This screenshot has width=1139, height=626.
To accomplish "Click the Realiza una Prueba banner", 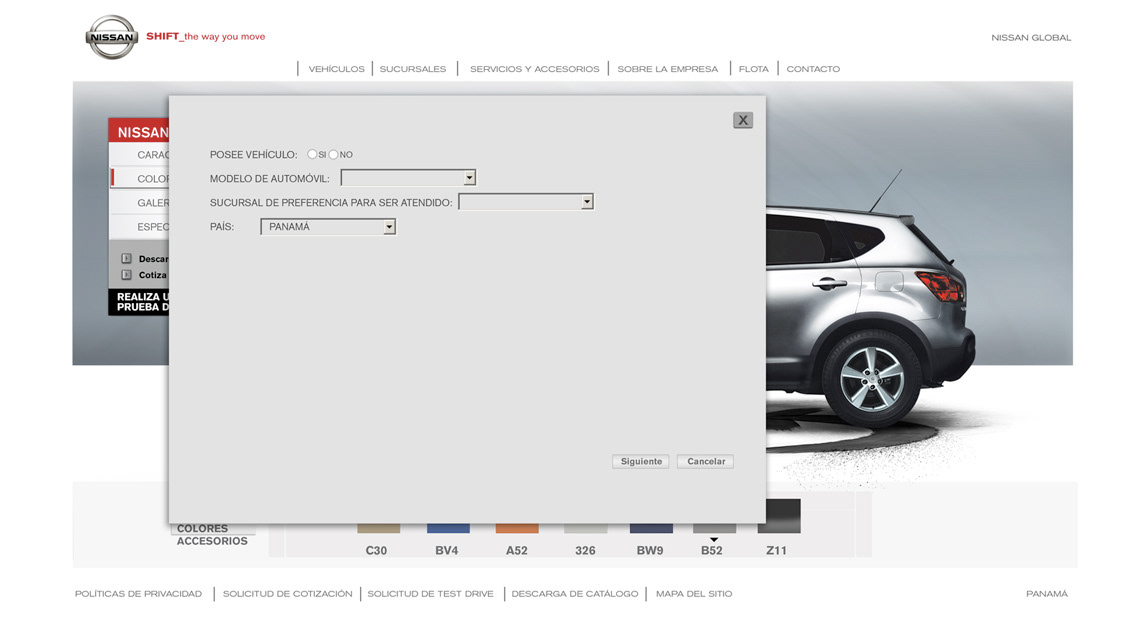I will point(139,302).
